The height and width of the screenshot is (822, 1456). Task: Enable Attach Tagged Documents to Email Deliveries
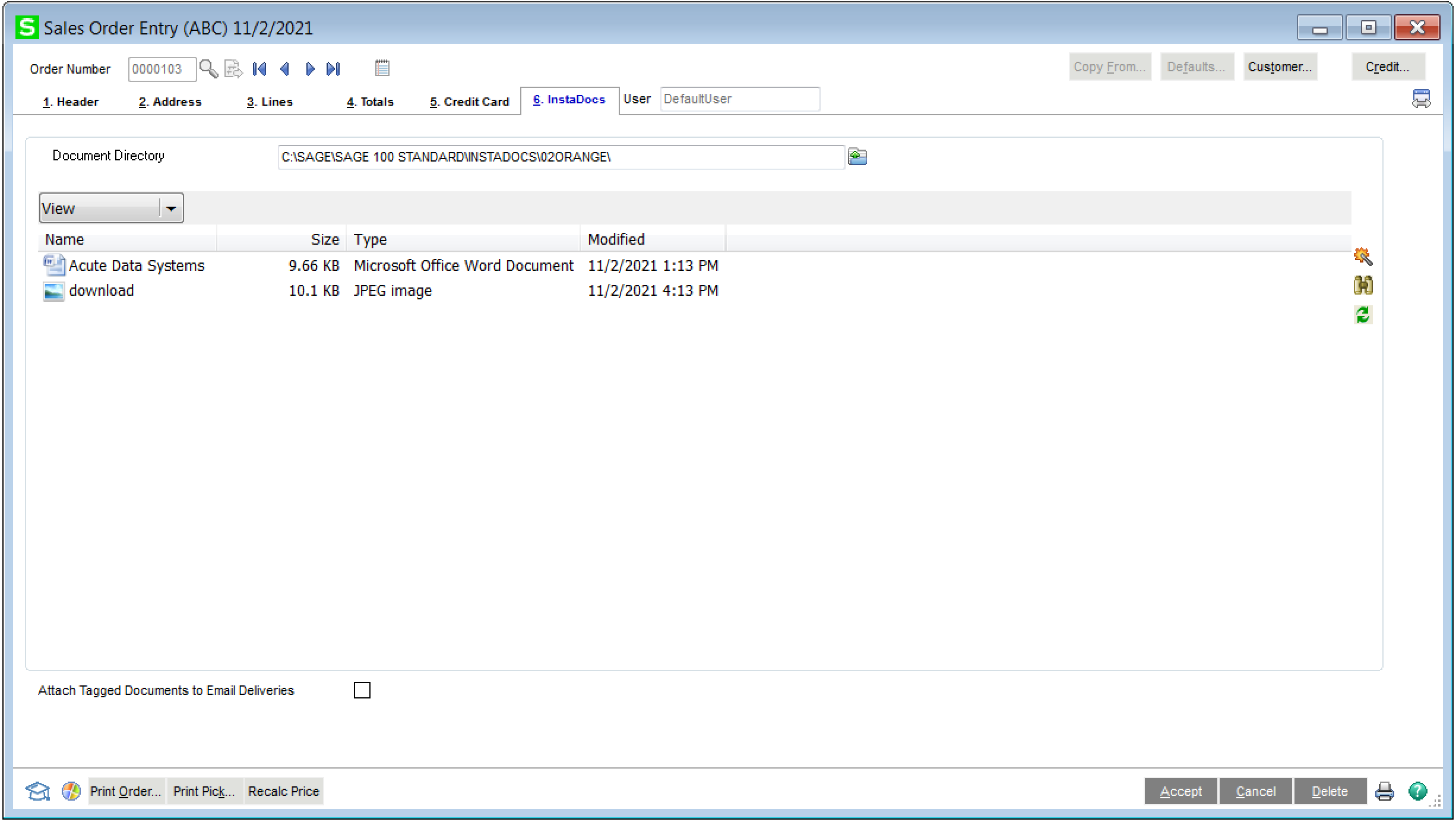coord(362,690)
